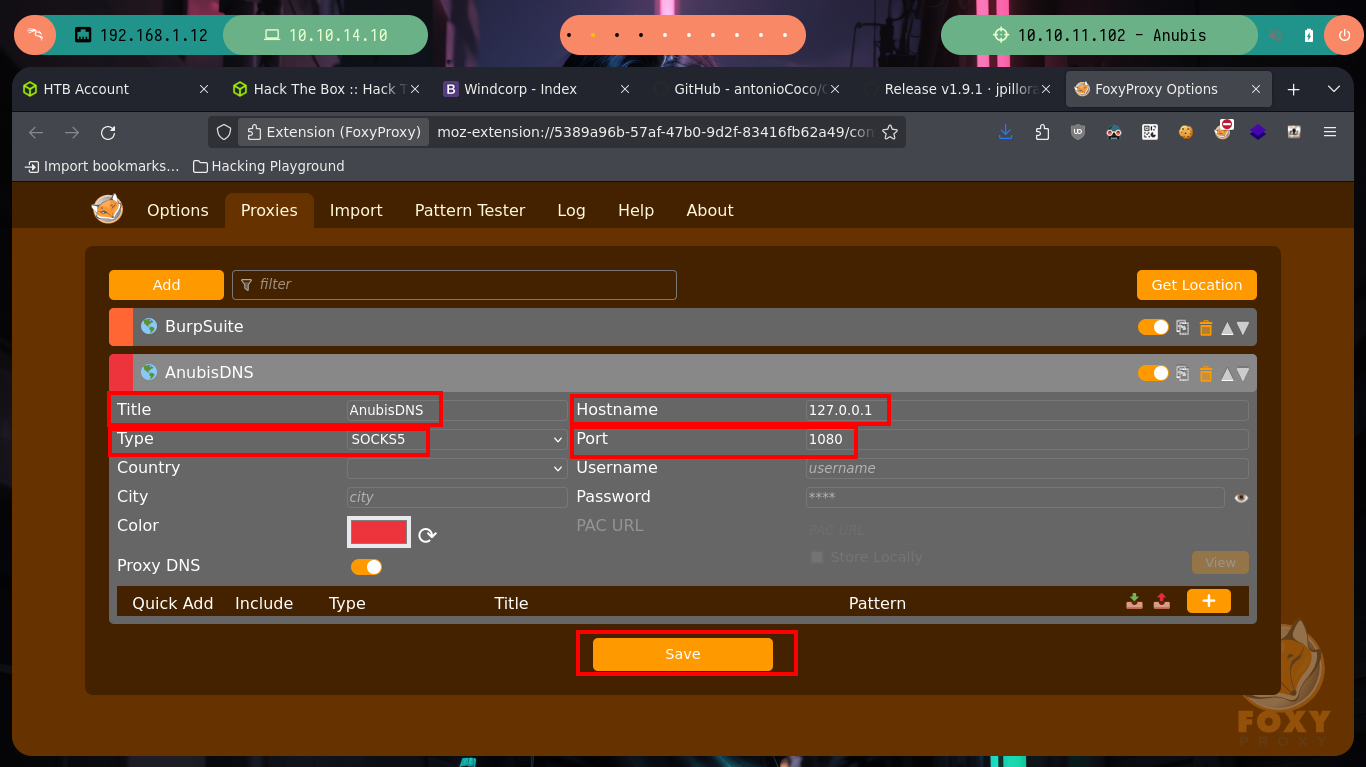This screenshot has width=1366, height=767.
Task: Duplicate the BurpSuite proxy entry
Action: click(1182, 327)
